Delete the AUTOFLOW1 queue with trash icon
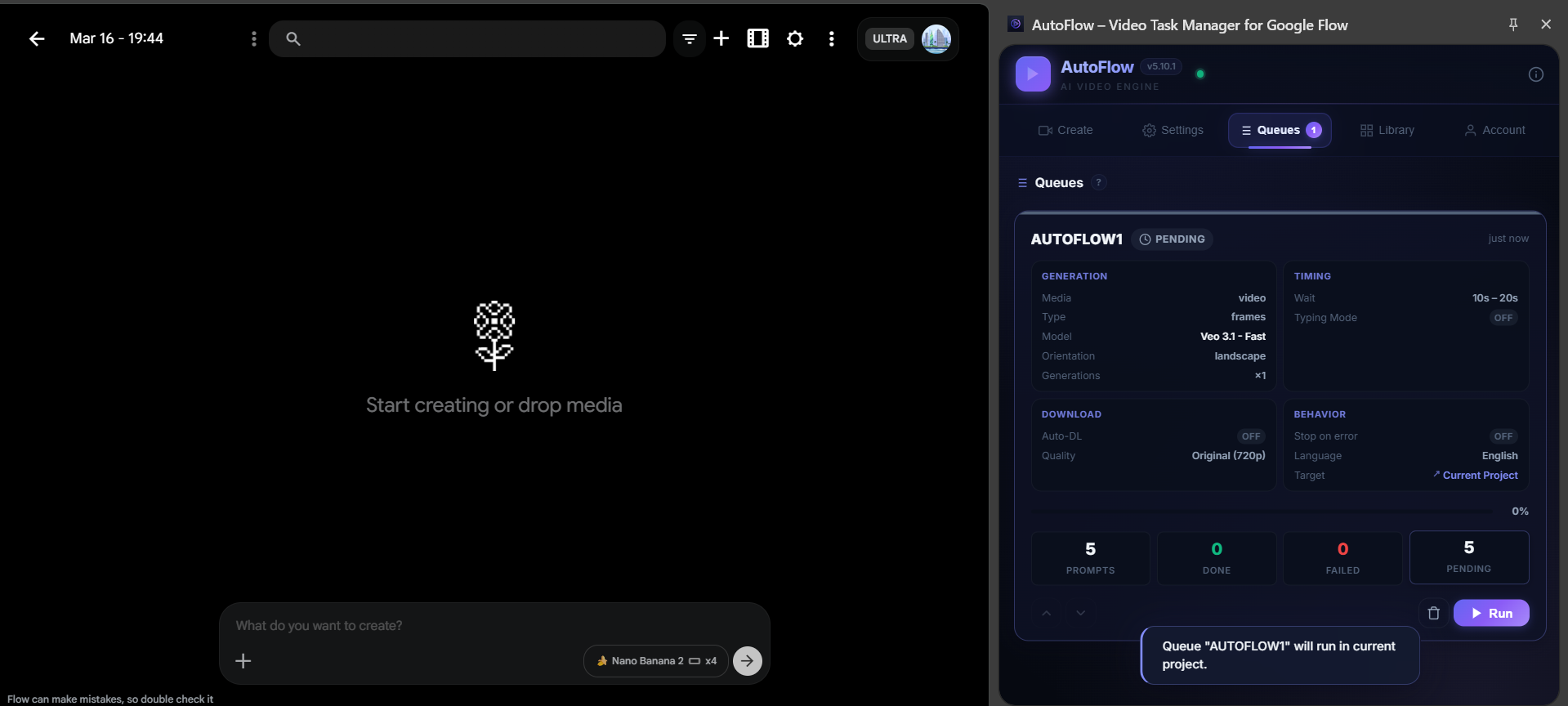Screen dimensions: 1568x706 1433,613
